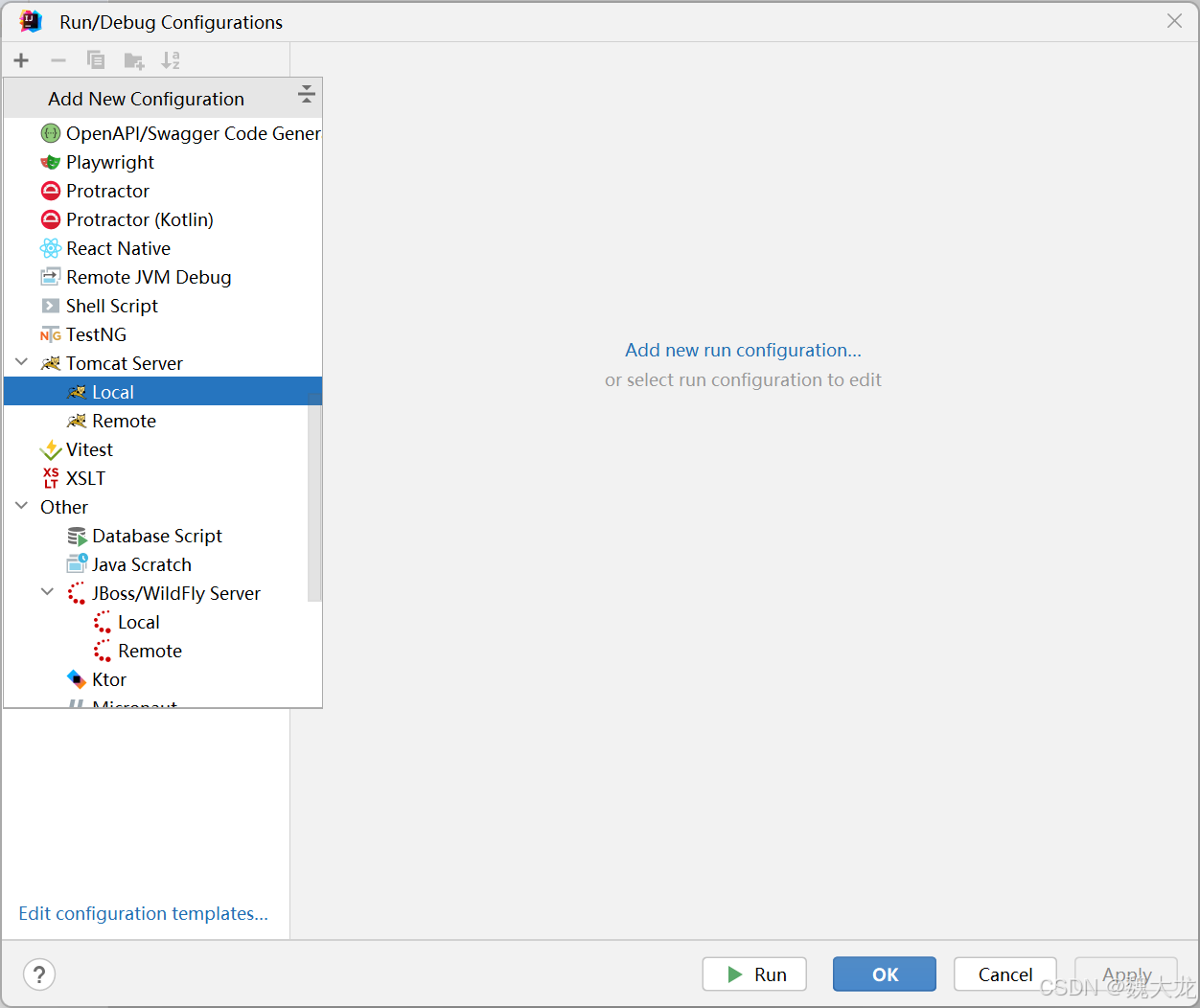
Task: Click the Remote JVM Debug icon
Action: tap(51, 277)
